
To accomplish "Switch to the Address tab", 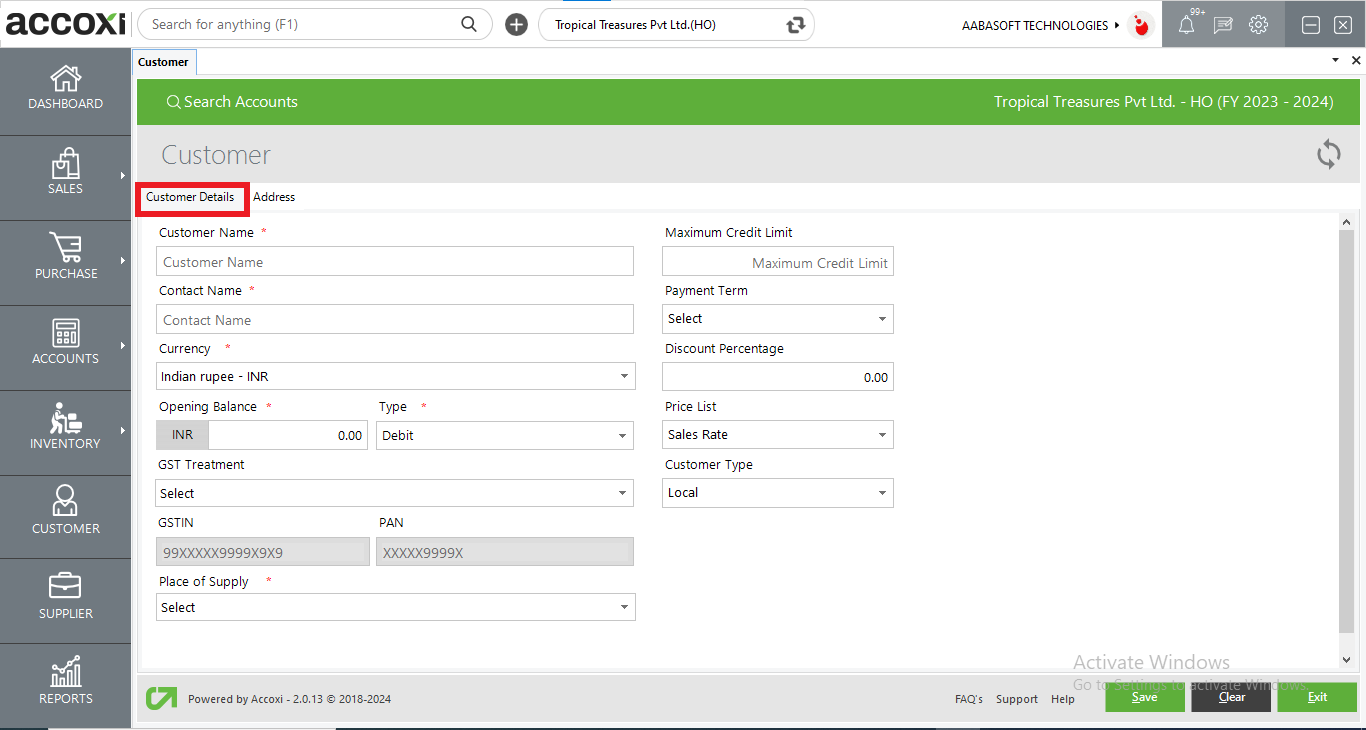I will point(274,196).
